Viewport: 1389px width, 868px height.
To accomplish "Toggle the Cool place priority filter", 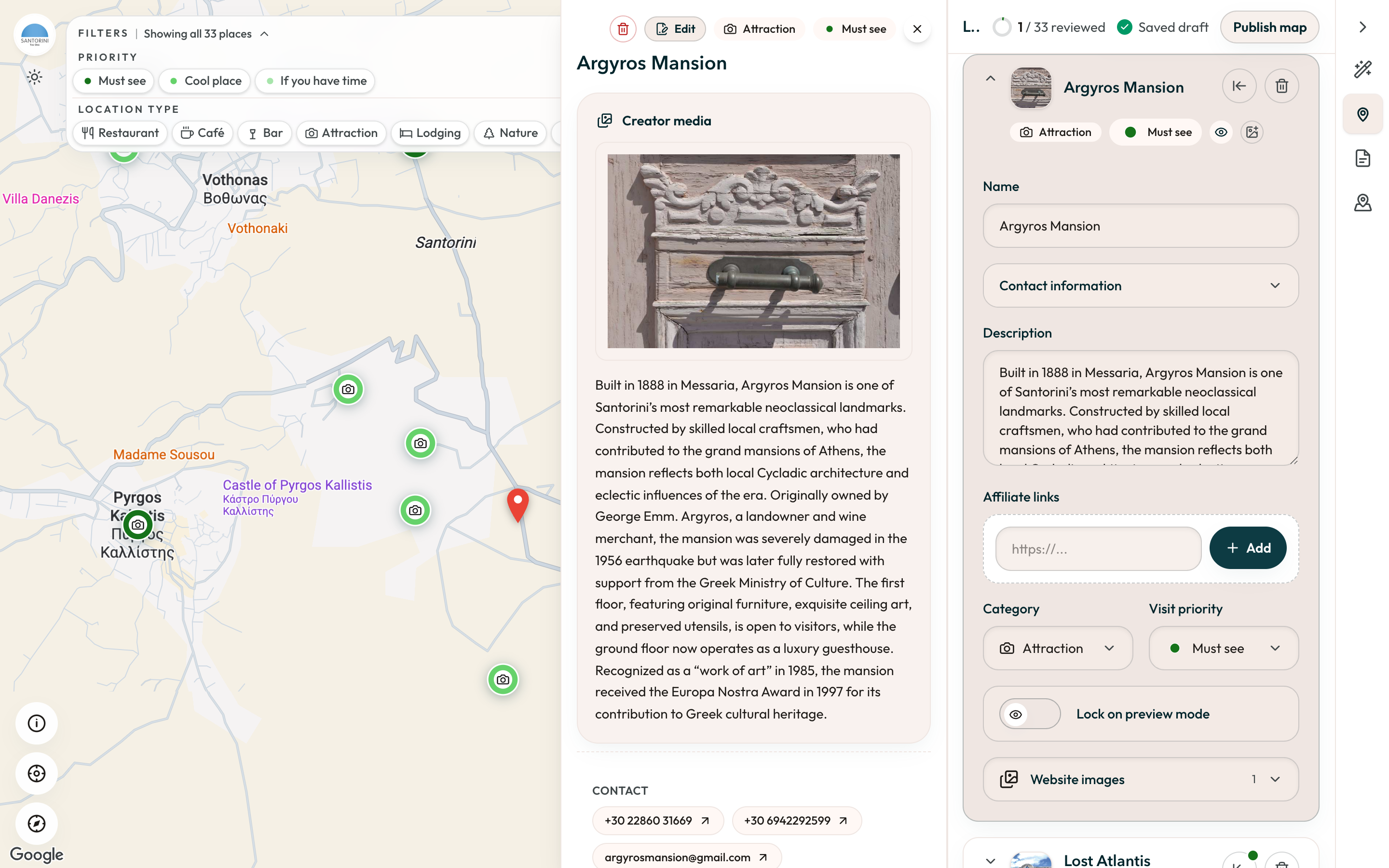I will pyautogui.click(x=205, y=81).
